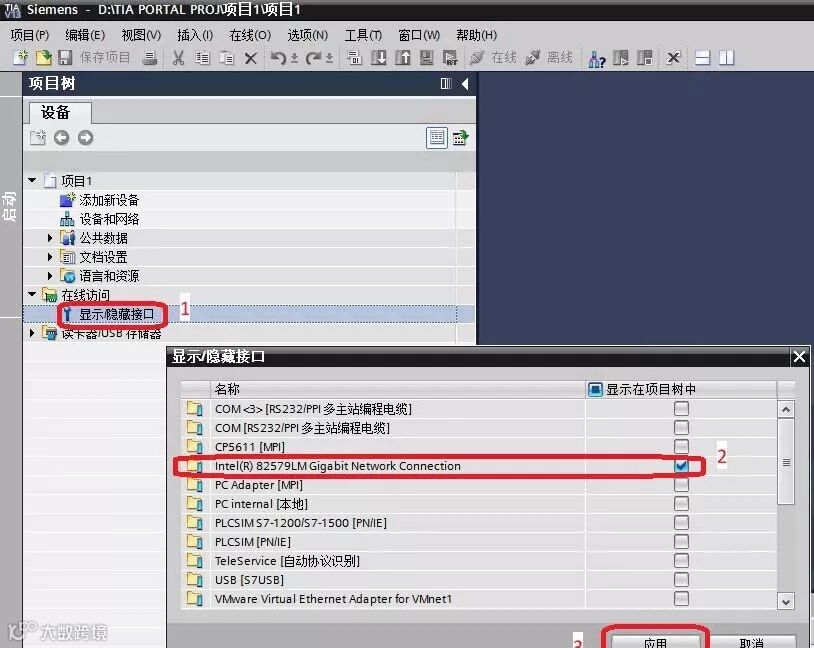Viewport: 814px width, 648px height.
Task: Open the 编辑(E) menu
Action: (85, 35)
